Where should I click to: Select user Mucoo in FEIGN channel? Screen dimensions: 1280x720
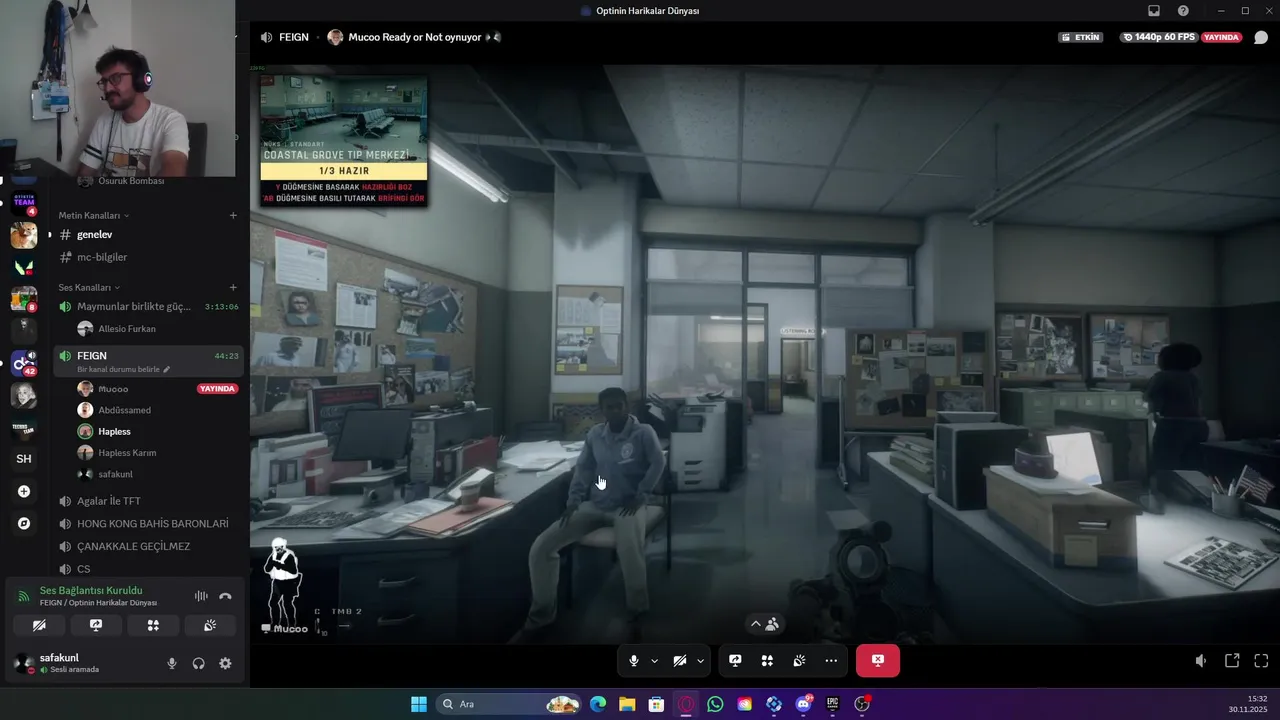tap(157, 388)
